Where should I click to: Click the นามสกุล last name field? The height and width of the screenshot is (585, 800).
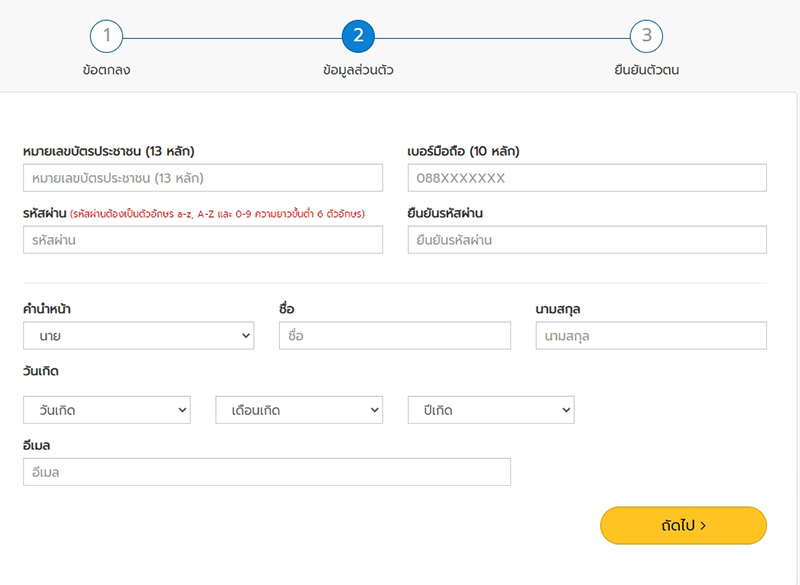point(650,336)
